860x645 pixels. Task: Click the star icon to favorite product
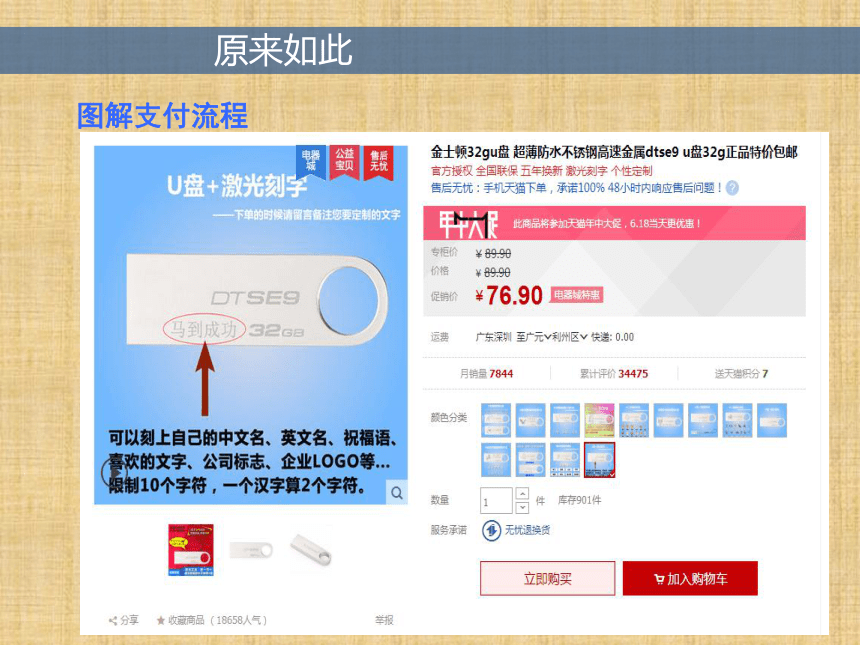tap(161, 620)
